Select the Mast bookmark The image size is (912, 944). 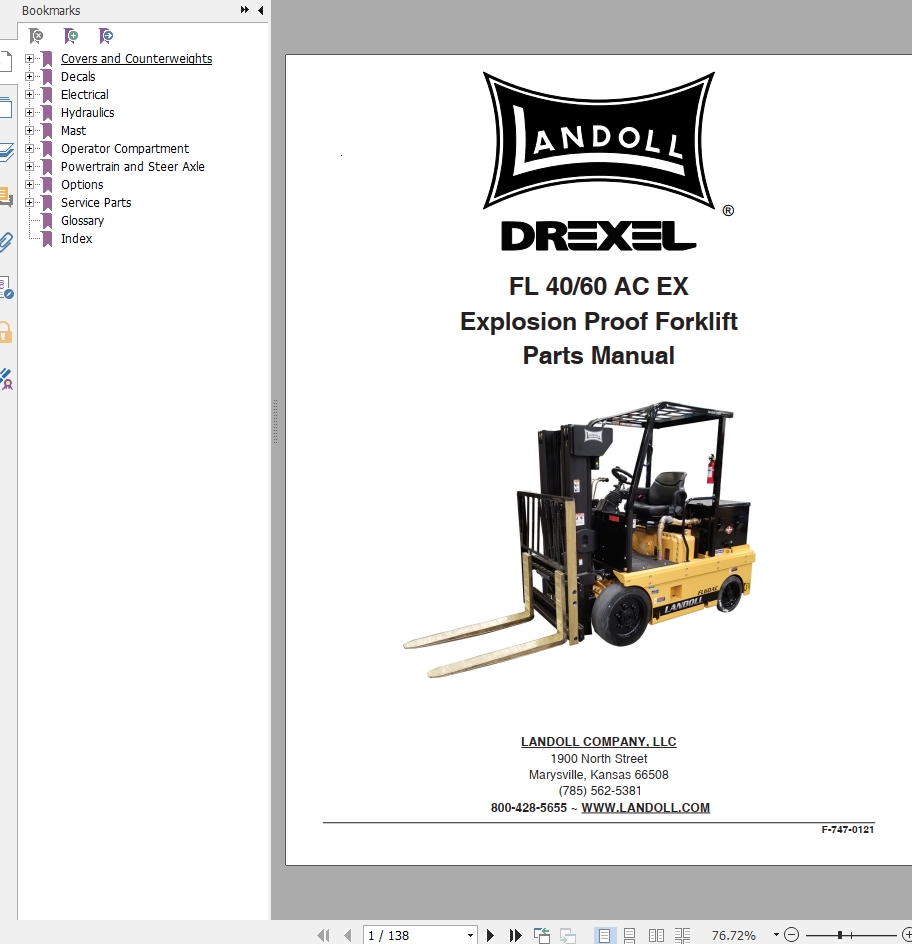[x=73, y=131]
